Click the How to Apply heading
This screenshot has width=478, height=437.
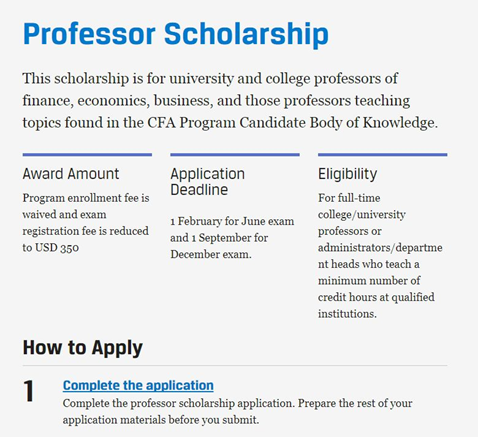coord(83,348)
